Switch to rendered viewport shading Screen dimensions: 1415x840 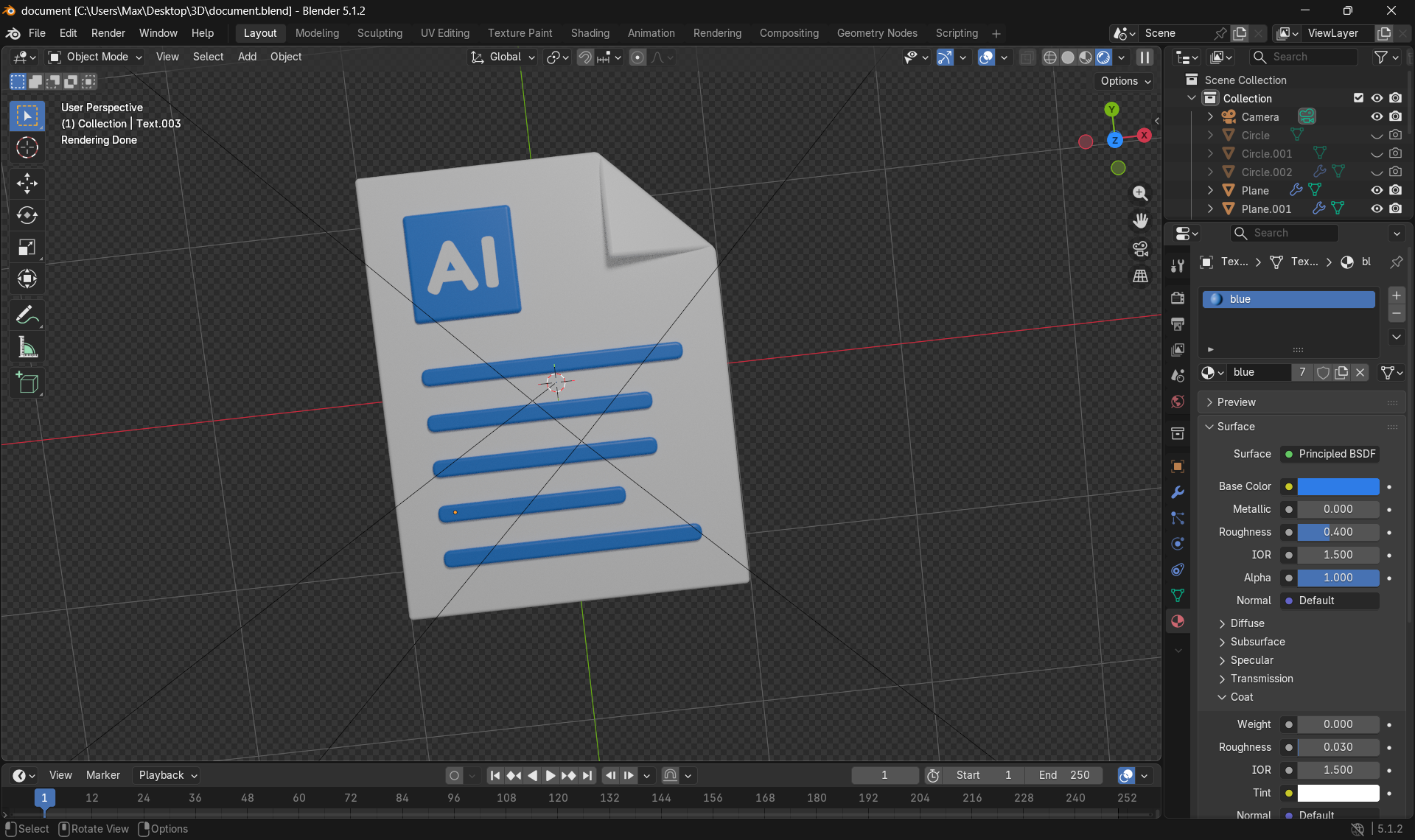coord(1103,57)
